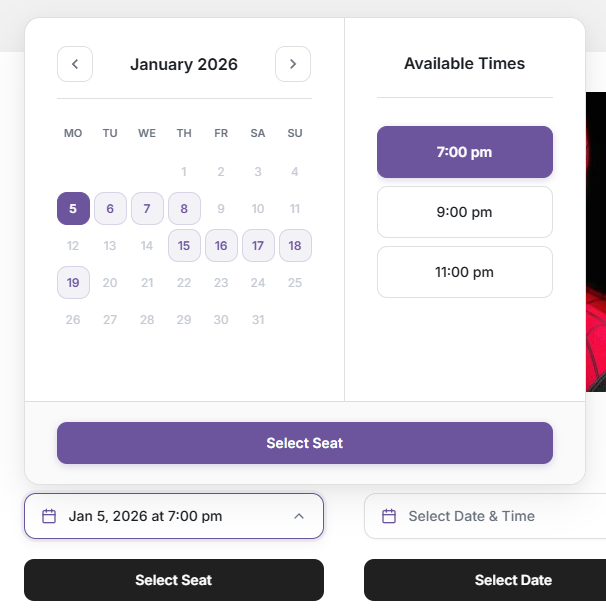
Task: Select the 7:00 pm time slot
Action: pos(464,152)
